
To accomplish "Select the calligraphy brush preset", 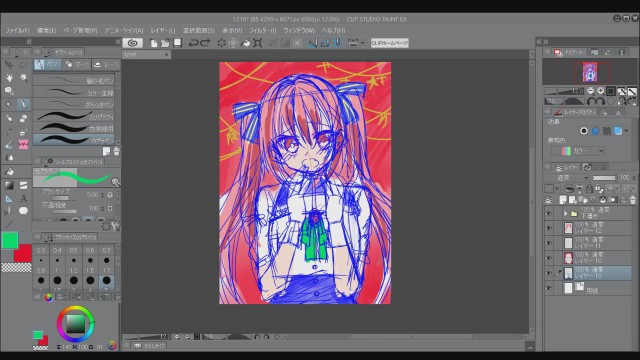I will point(74,116).
